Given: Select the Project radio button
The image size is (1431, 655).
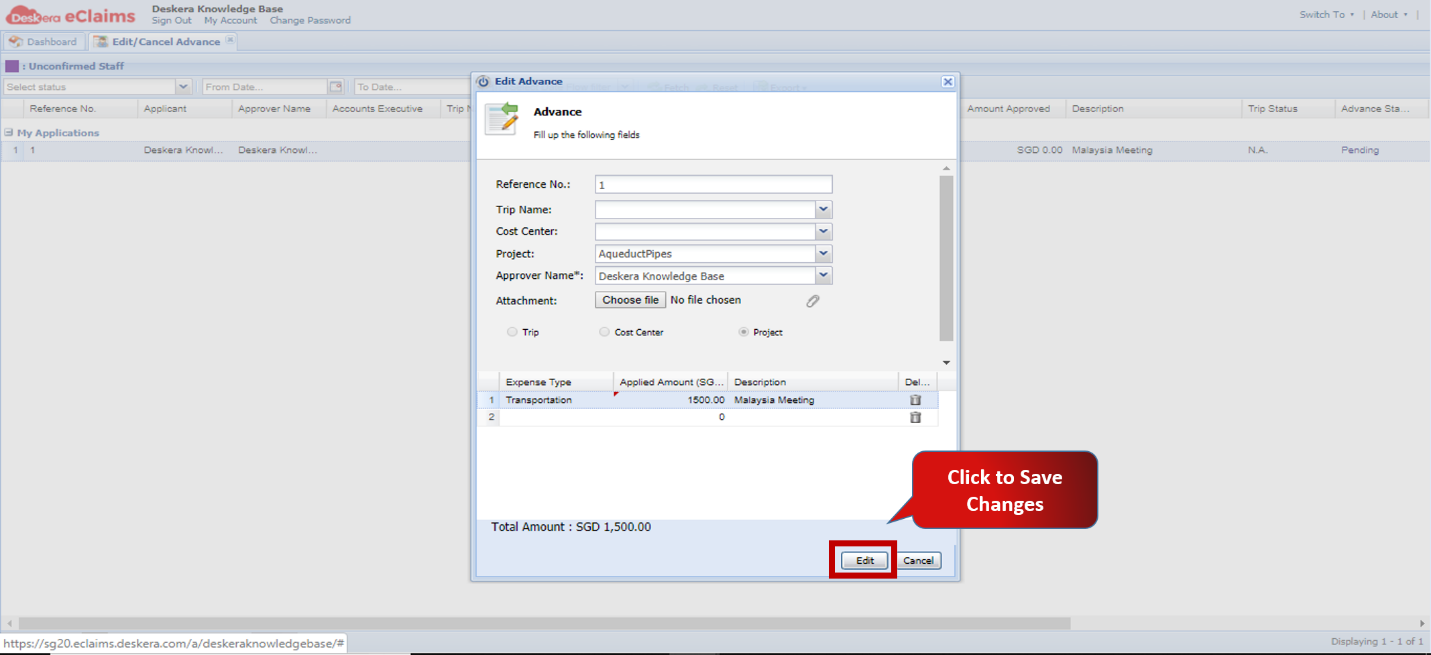Looking at the screenshot, I should [743, 332].
